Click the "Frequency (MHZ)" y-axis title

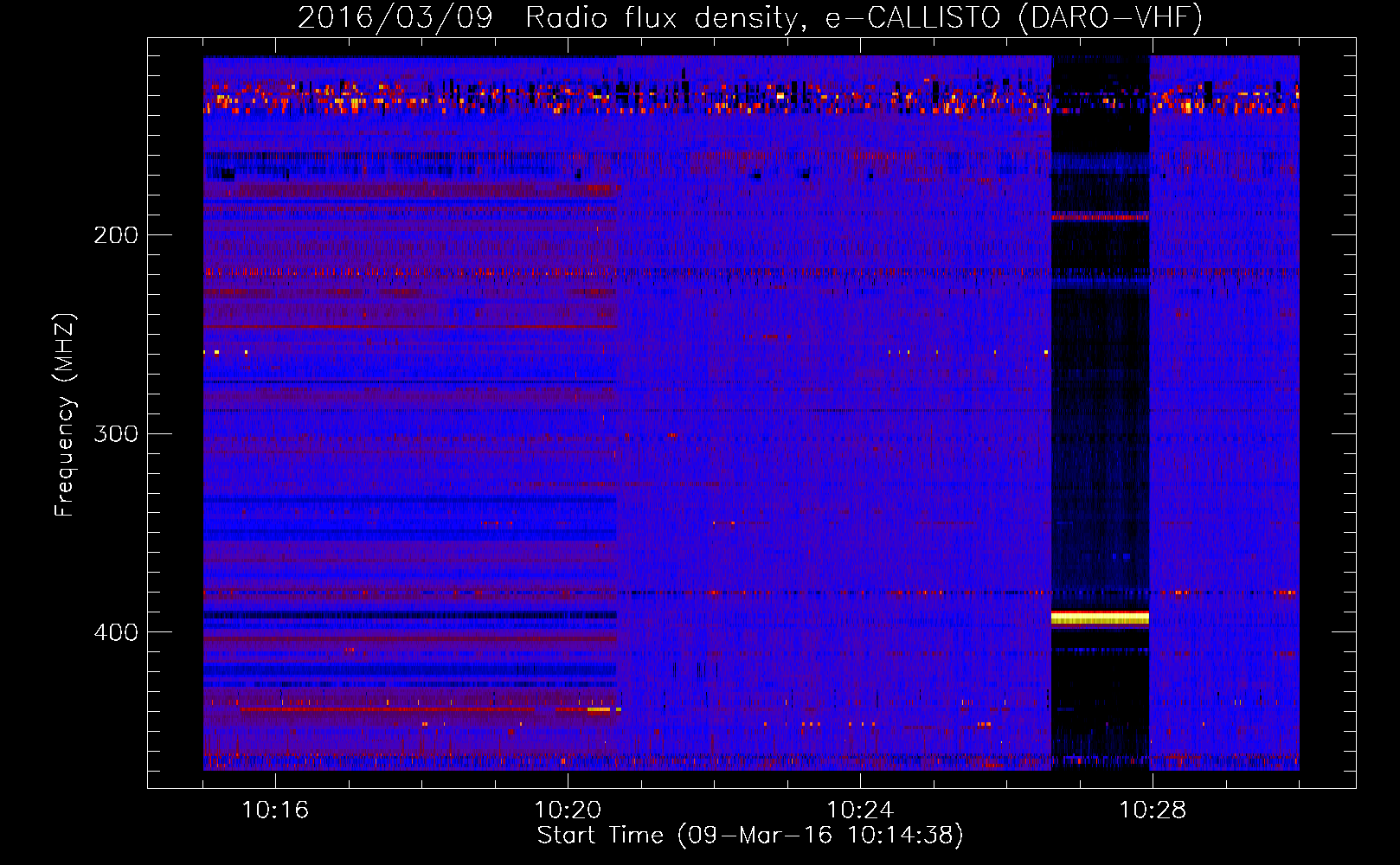tap(65, 415)
